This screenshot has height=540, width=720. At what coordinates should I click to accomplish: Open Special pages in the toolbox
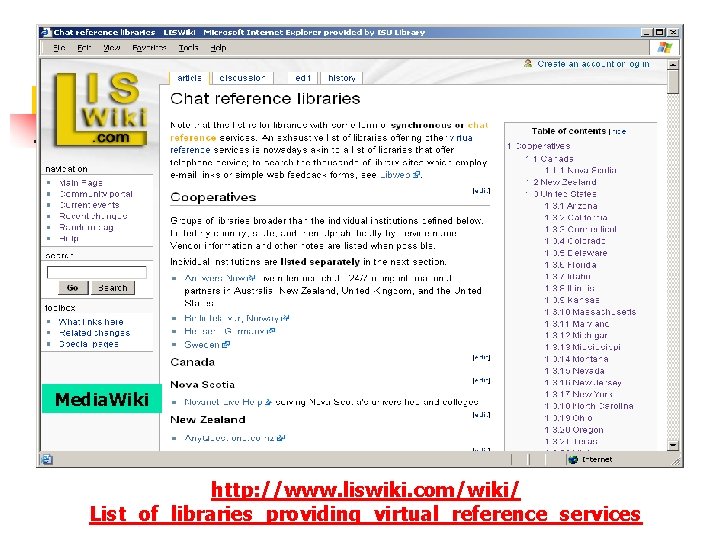89,343
